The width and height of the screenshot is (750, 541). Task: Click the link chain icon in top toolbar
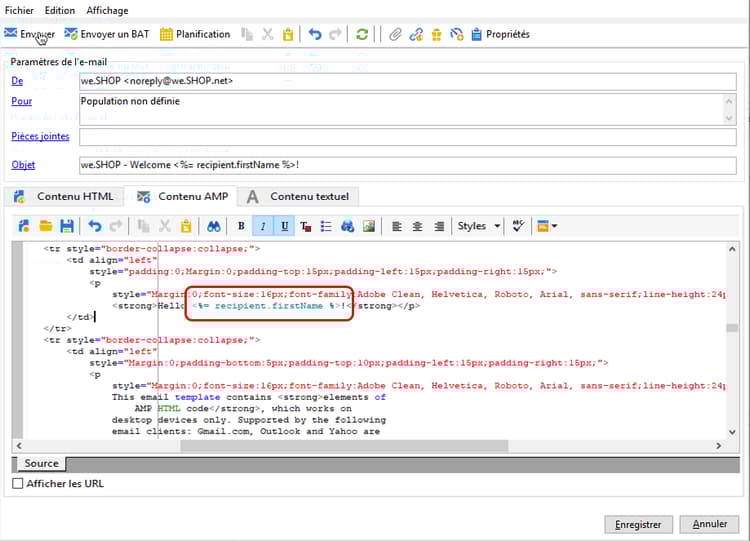coord(416,34)
